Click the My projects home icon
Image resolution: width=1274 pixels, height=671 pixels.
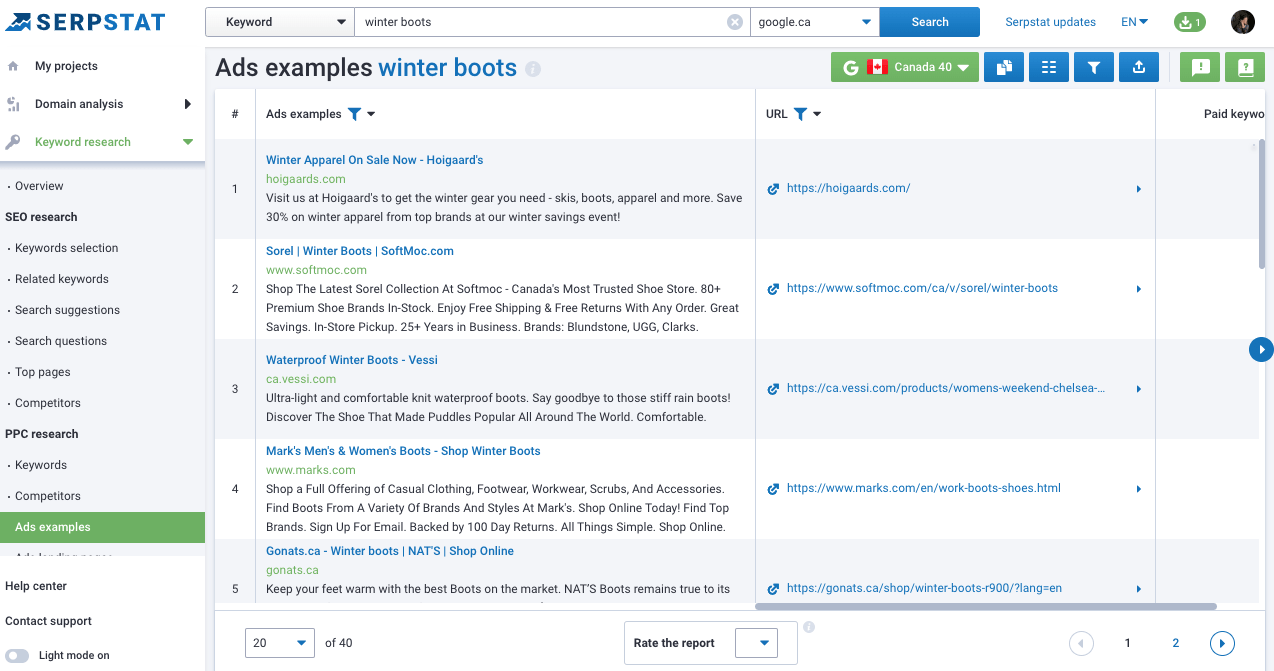tap(13, 66)
